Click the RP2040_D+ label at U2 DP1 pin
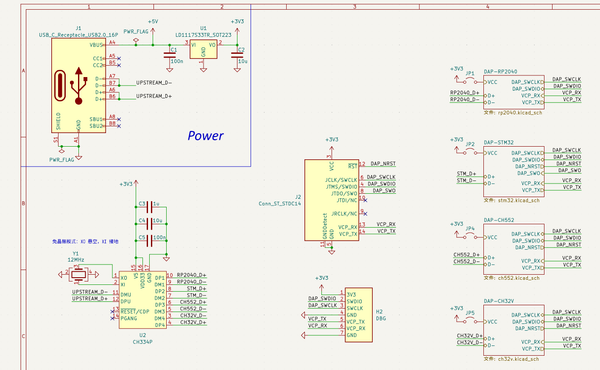Image resolution: width=600 pixels, height=370 pixels. pos(191,275)
